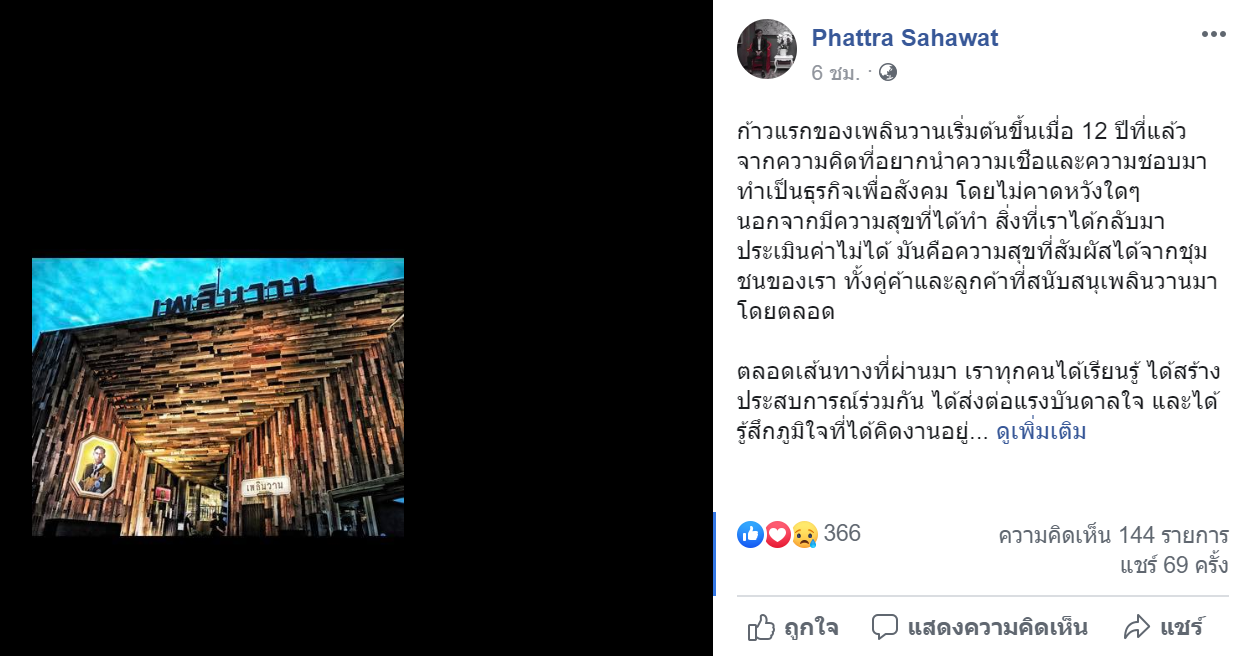Click the wooden building photo
Viewport: 1246px width, 656px height.
pos(218,397)
